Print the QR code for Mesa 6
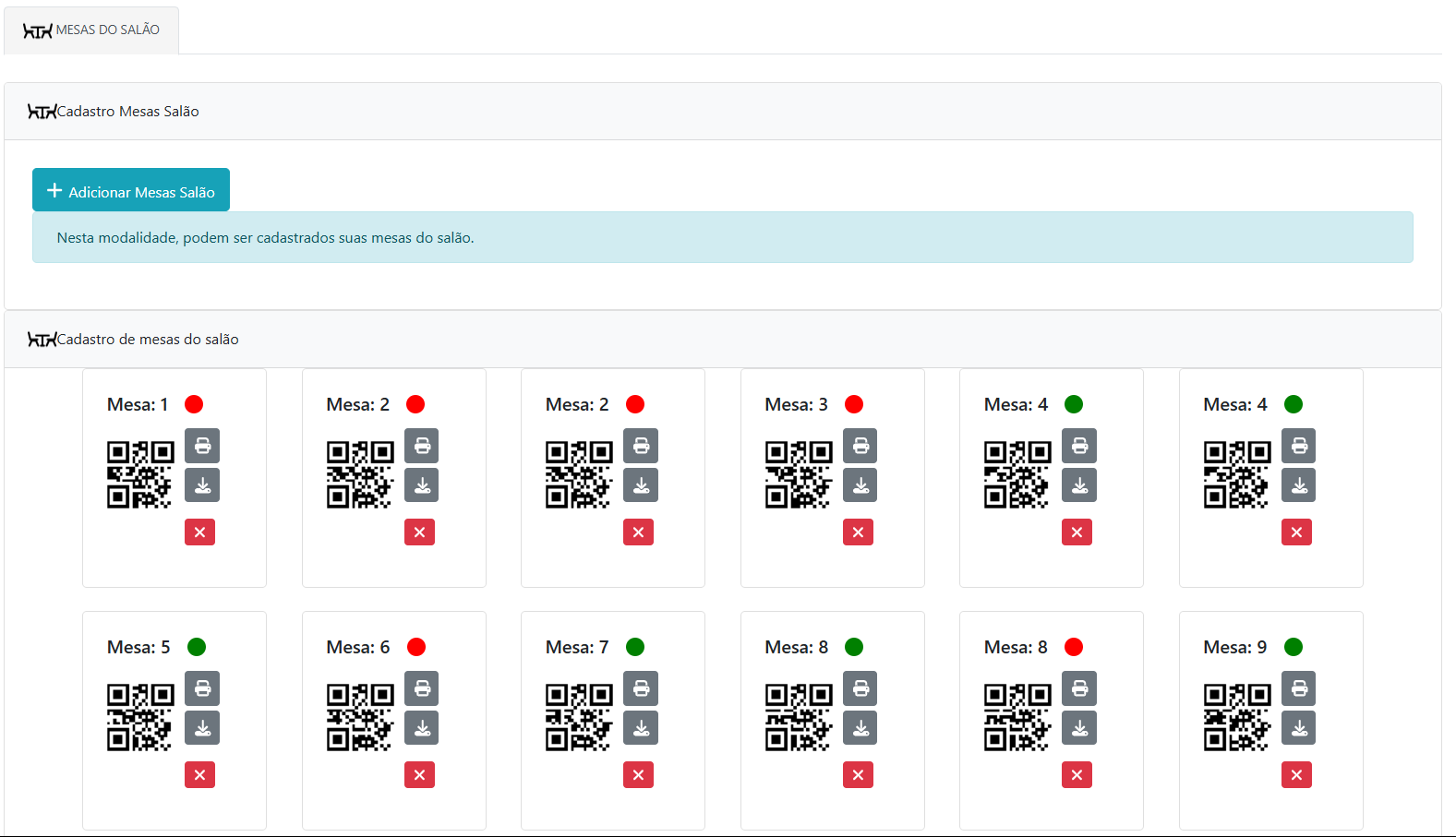The image size is (1456, 837). tap(421, 688)
